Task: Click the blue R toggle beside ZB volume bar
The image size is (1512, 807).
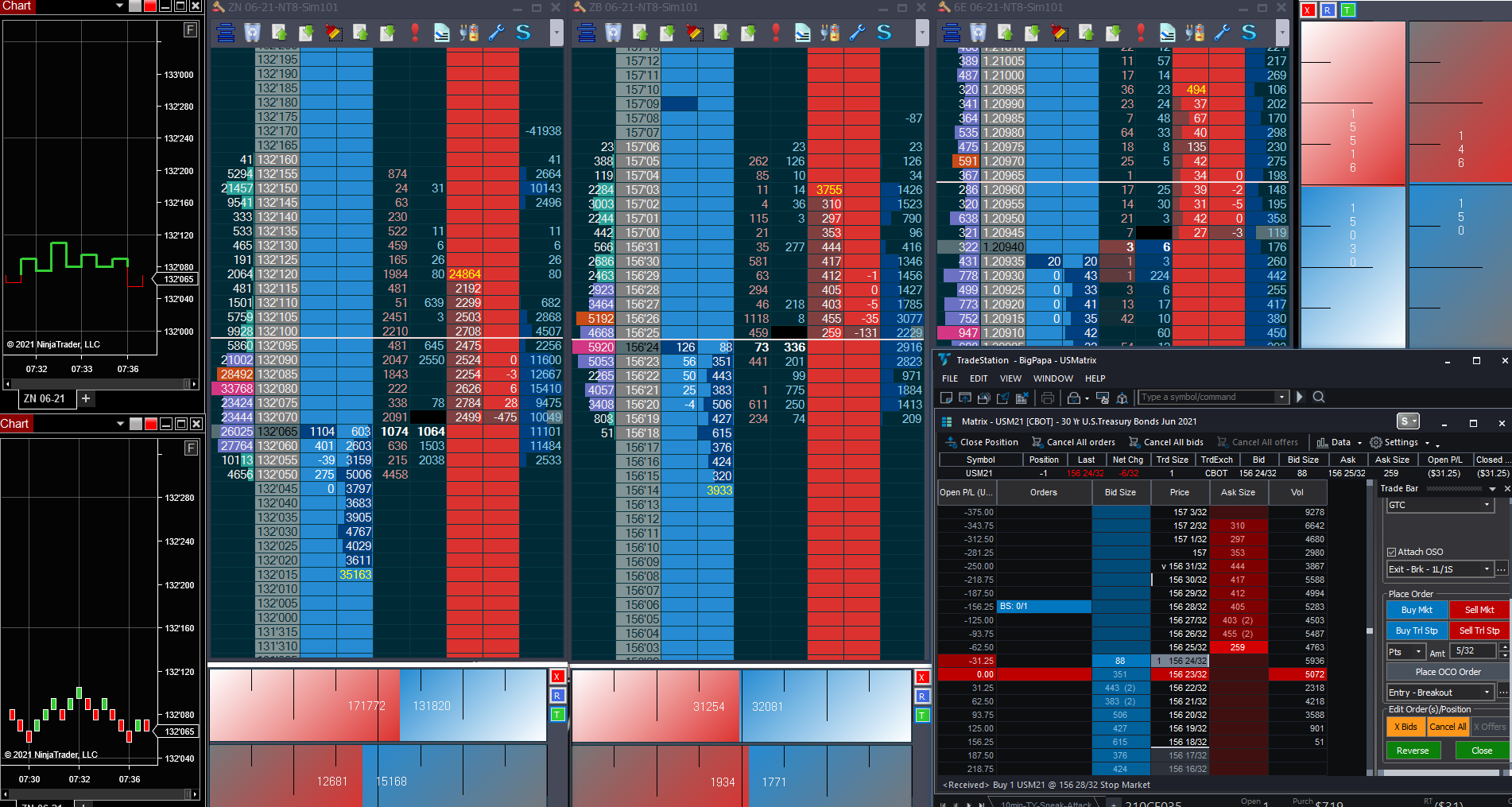Action: pyautogui.click(x=922, y=696)
